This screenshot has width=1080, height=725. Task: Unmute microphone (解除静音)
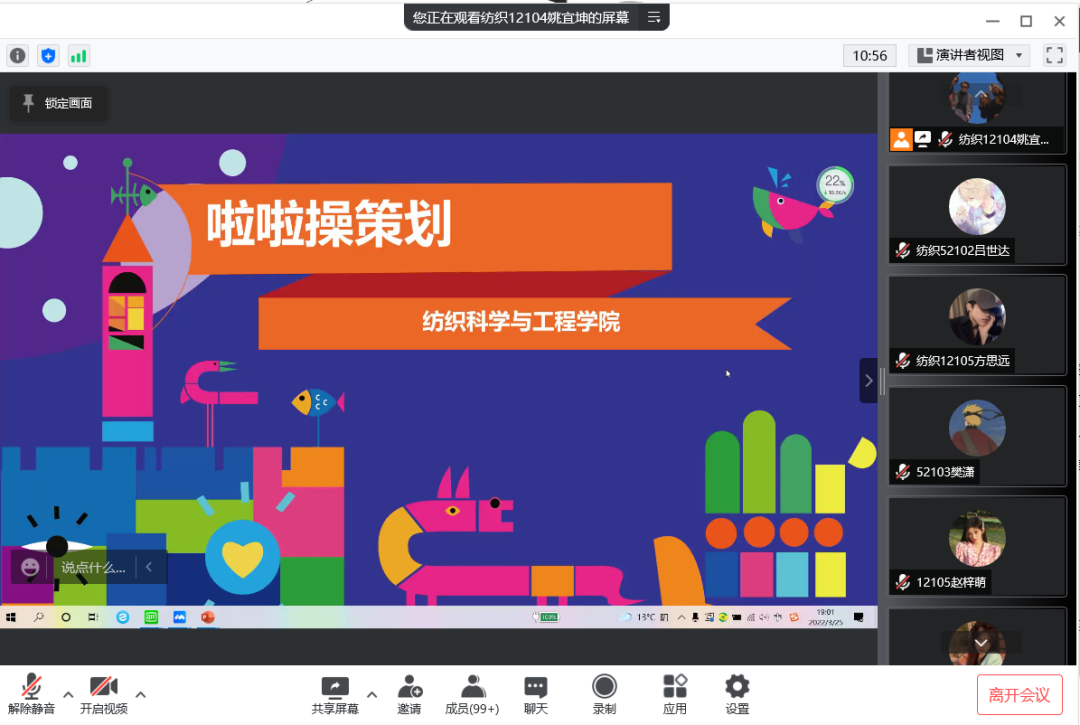pos(31,694)
